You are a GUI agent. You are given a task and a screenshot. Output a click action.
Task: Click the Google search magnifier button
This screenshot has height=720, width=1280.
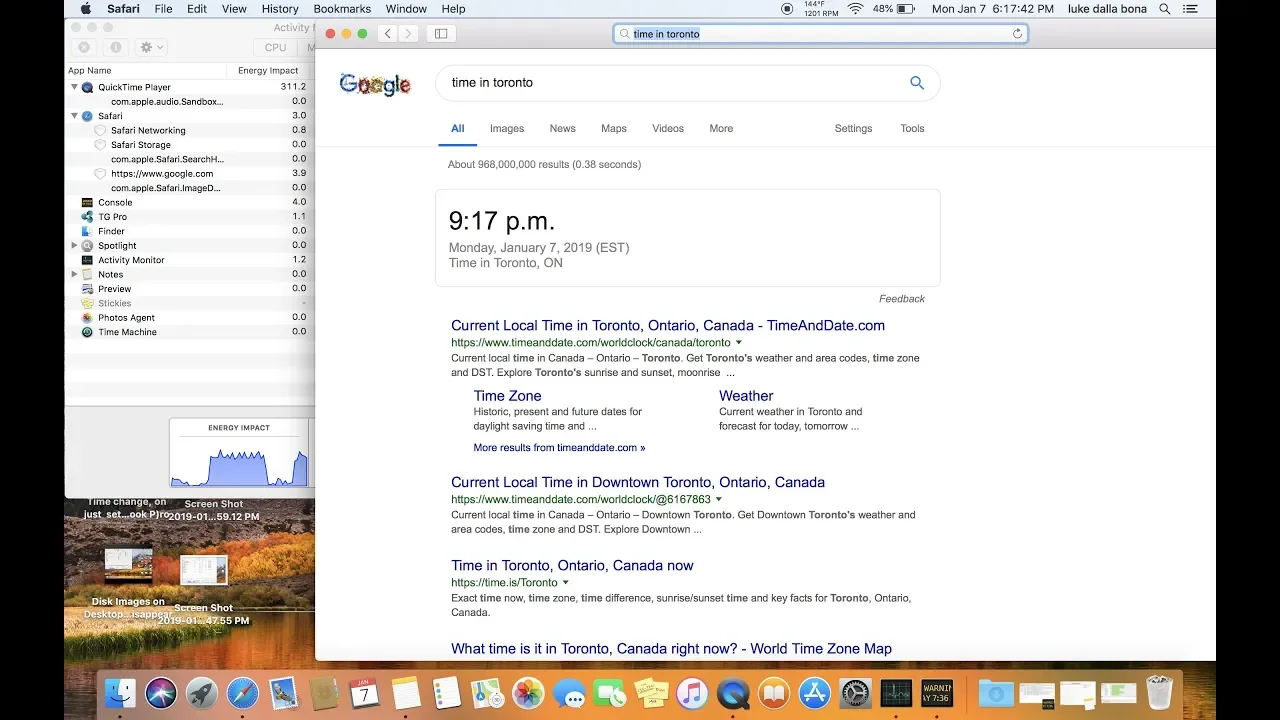pyautogui.click(x=917, y=83)
